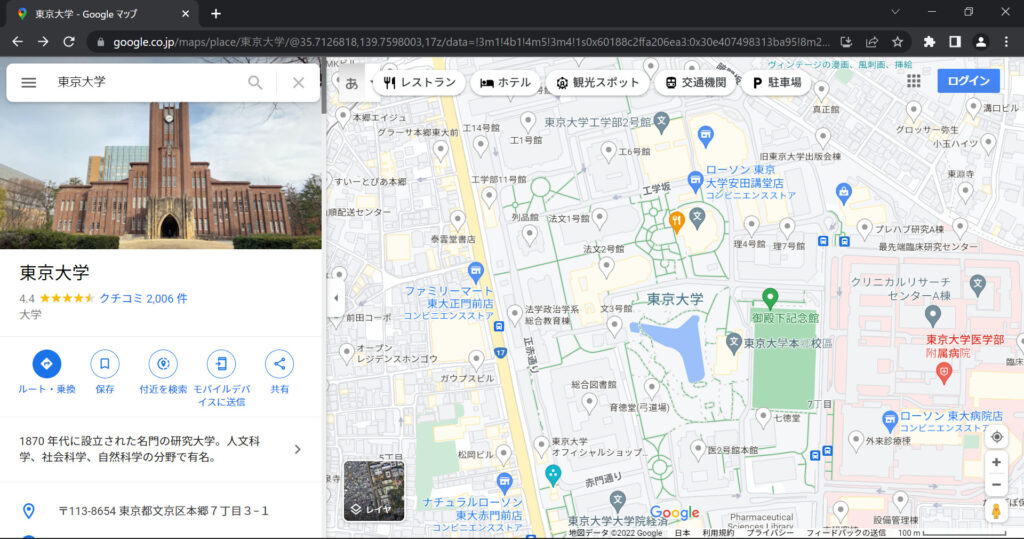Open tab search dropdown arrow
The height and width of the screenshot is (539, 1024).
(x=895, y=12)
